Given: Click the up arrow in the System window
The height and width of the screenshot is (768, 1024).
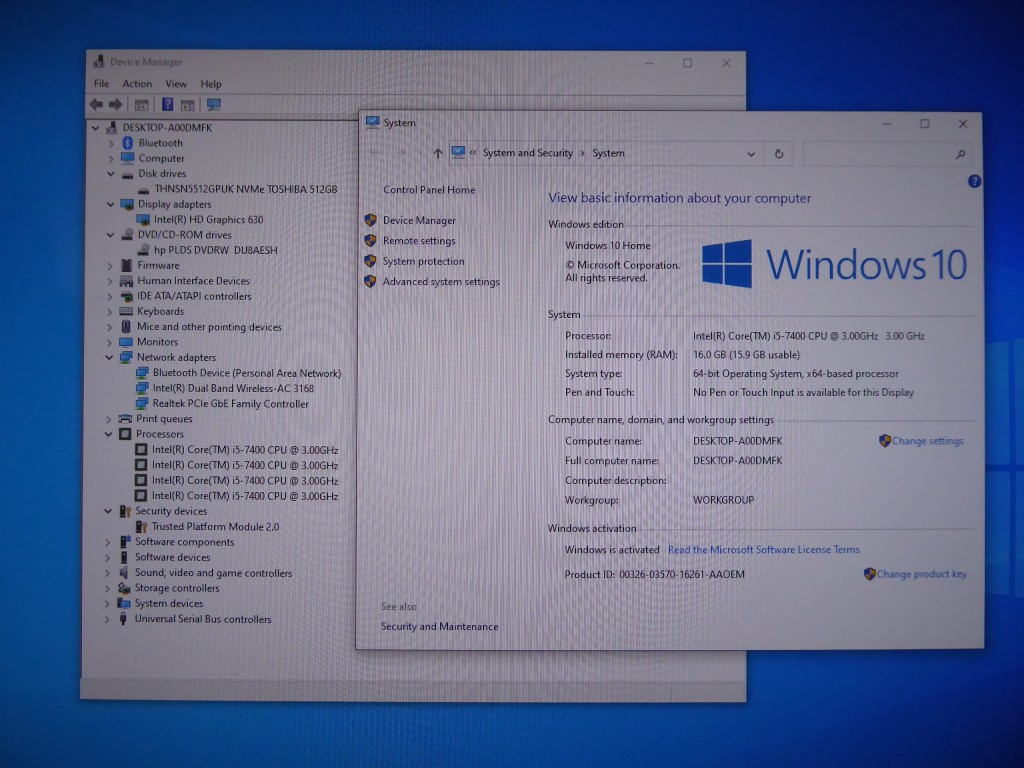Looking at the screenshot, I should [438, 153].
